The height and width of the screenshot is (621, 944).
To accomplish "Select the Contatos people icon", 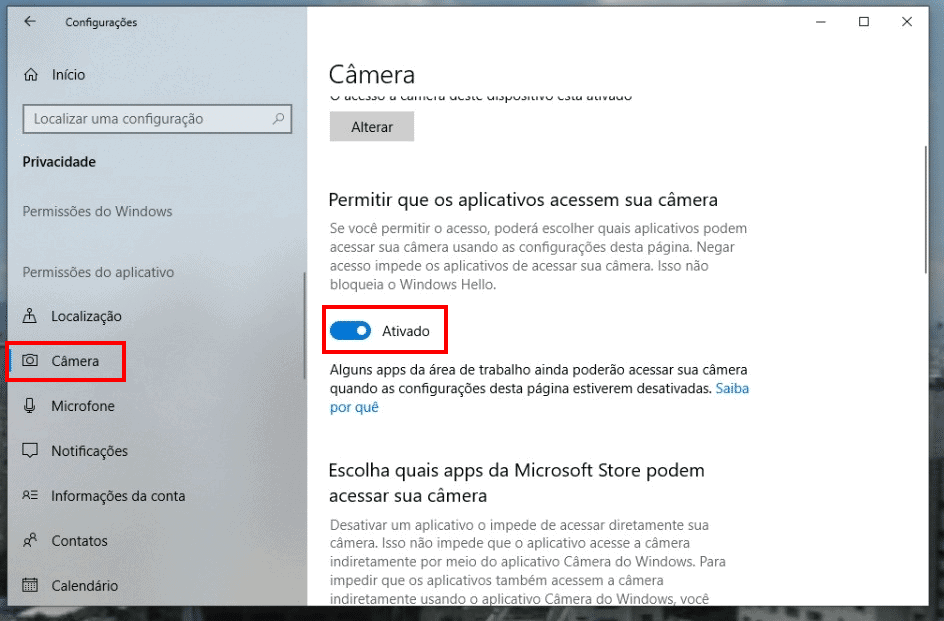I will click(30, 540).
